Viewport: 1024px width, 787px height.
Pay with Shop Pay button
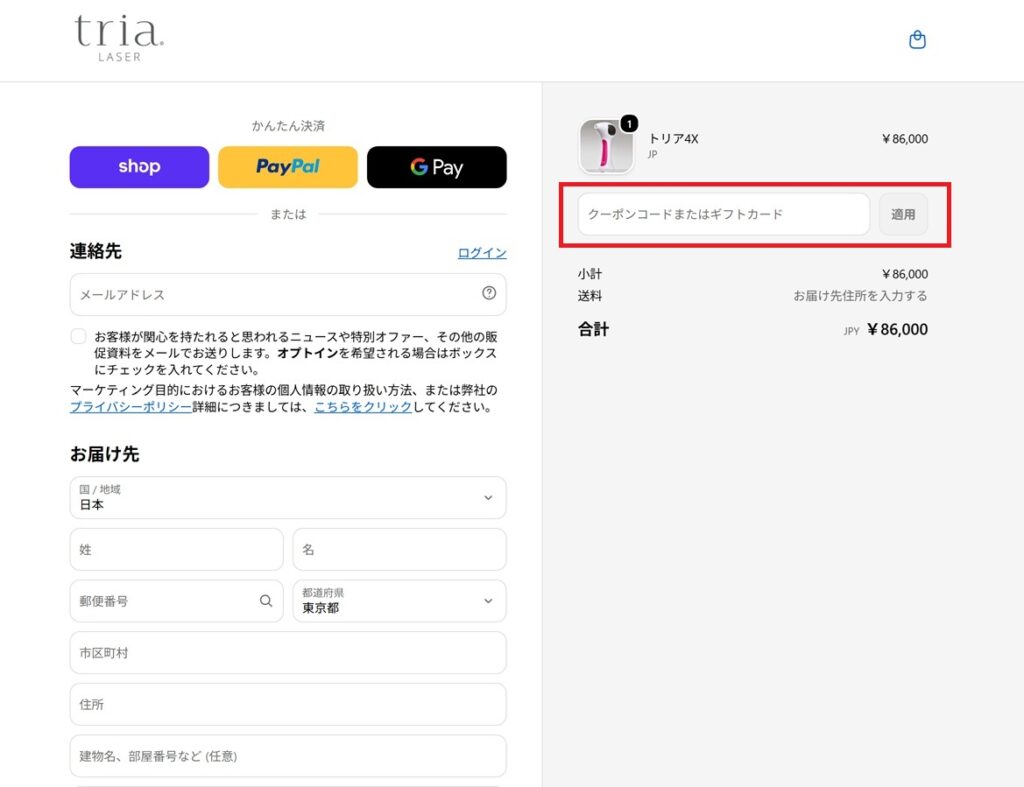(139, 167)
